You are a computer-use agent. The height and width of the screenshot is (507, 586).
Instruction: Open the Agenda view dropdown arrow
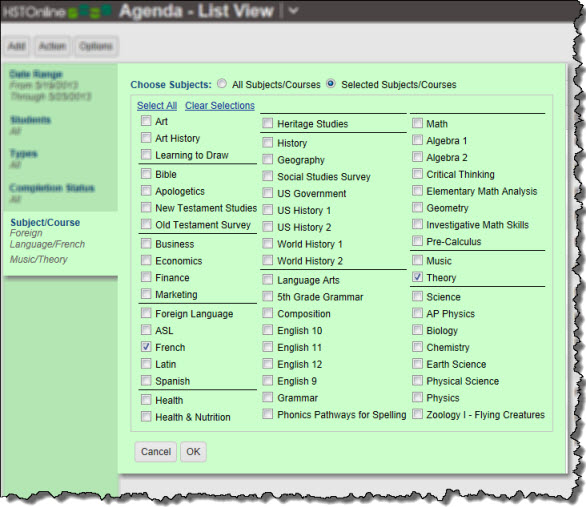pyautogui.click(x=294, y=11)
